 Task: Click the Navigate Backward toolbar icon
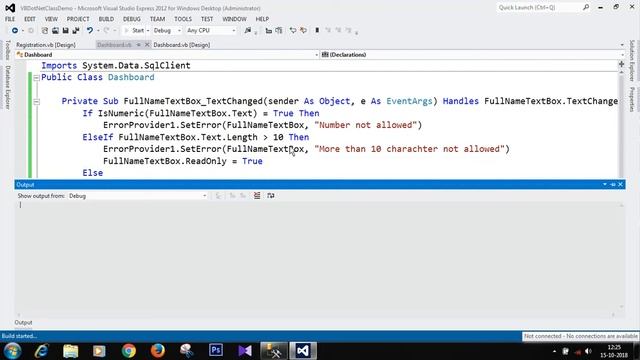point(15,31)
